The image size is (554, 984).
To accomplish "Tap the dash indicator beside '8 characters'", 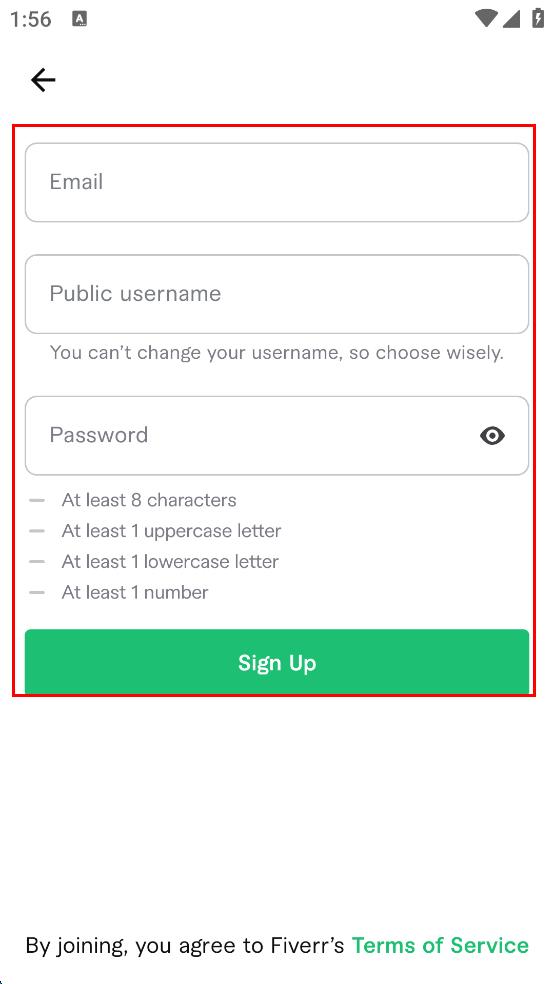I will point(37,500).
